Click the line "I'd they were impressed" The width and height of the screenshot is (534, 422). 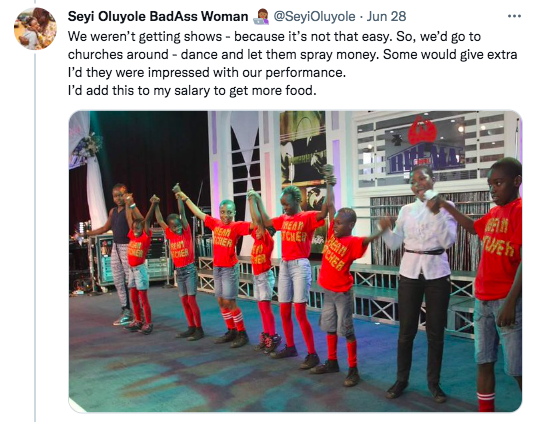pos(207,73)
